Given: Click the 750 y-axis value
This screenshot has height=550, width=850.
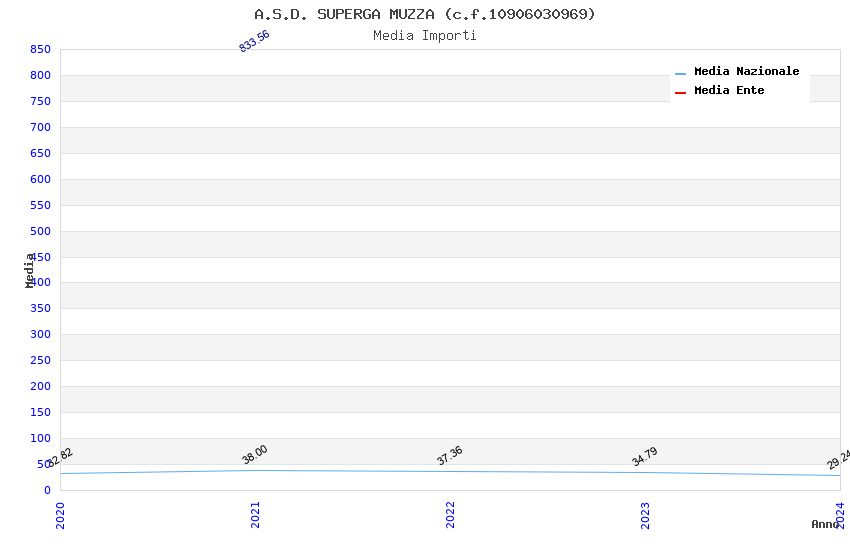Looking at the screenshot, I should pos(40,101).
